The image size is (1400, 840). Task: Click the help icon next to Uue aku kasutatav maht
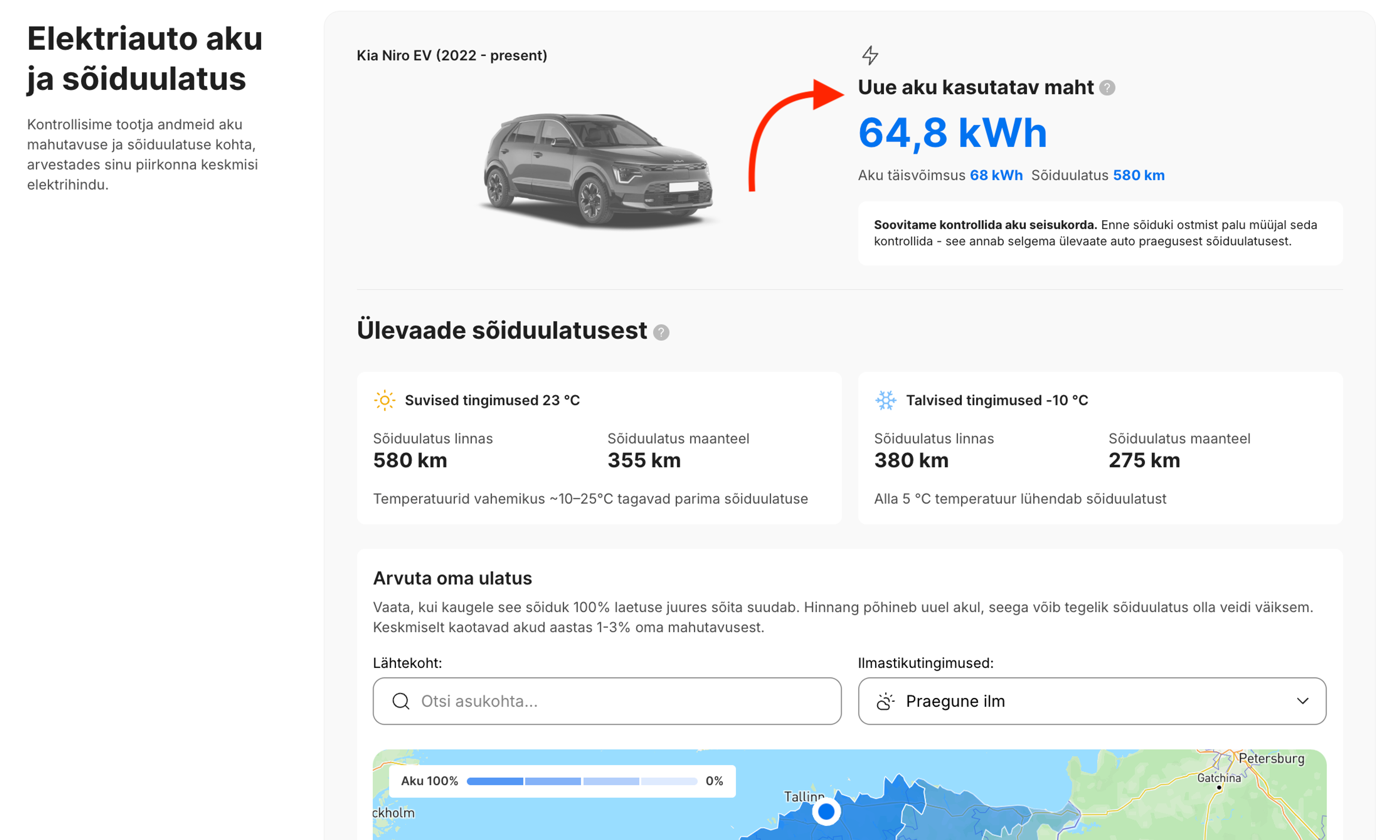click(1107, 88)
